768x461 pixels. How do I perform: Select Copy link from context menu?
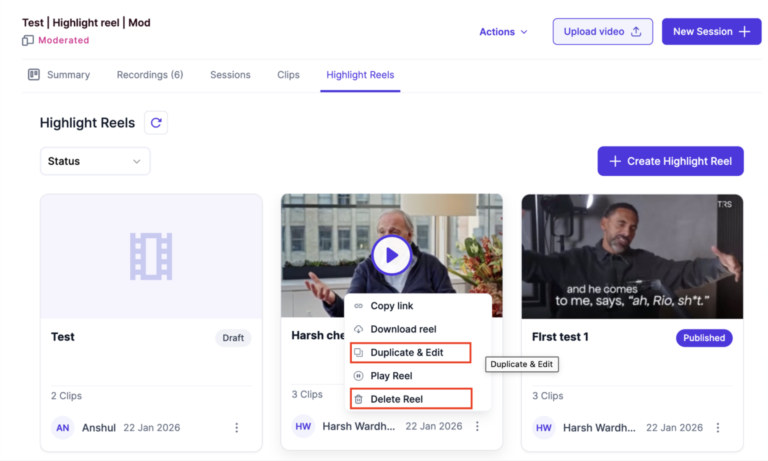pyautogui.click(x=391, y=306)
